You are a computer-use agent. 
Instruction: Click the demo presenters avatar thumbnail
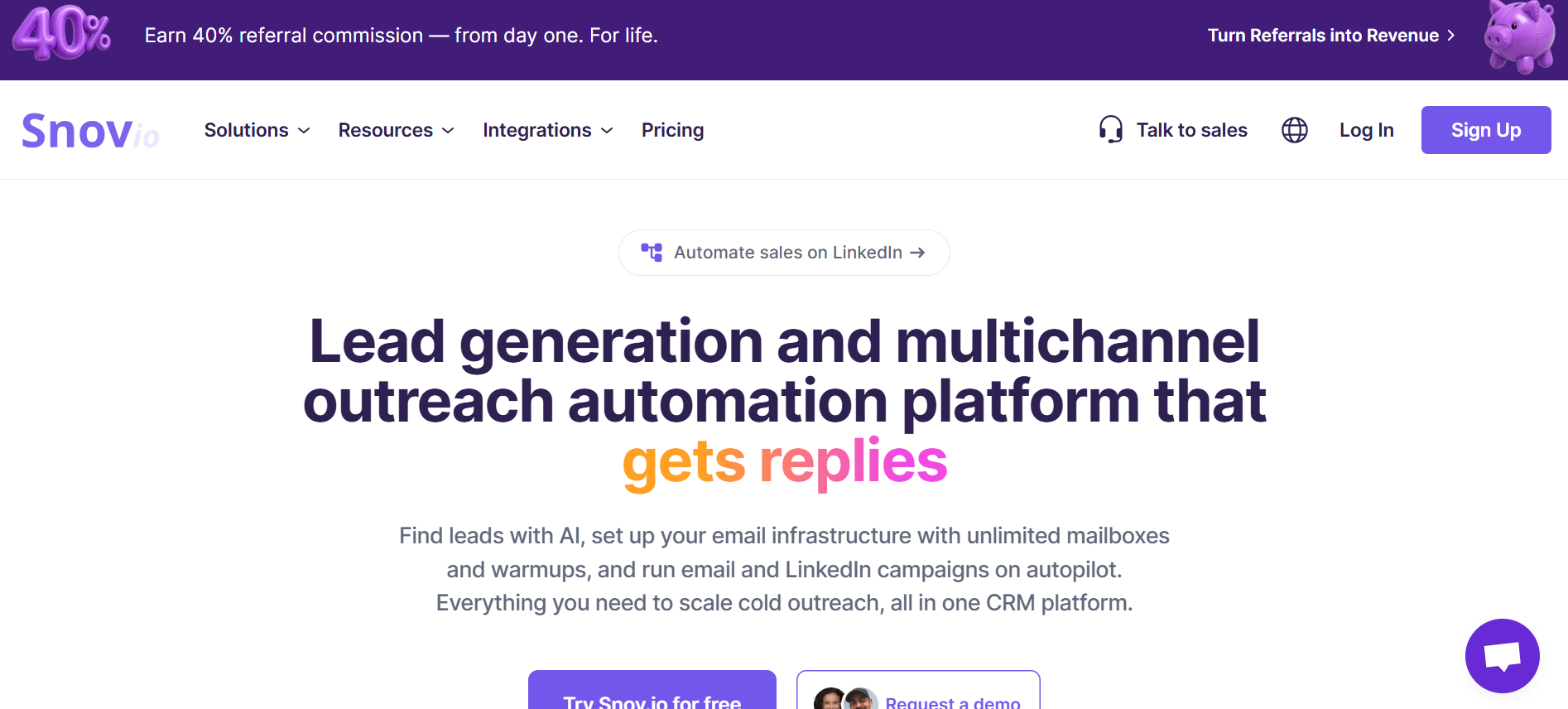845,699
